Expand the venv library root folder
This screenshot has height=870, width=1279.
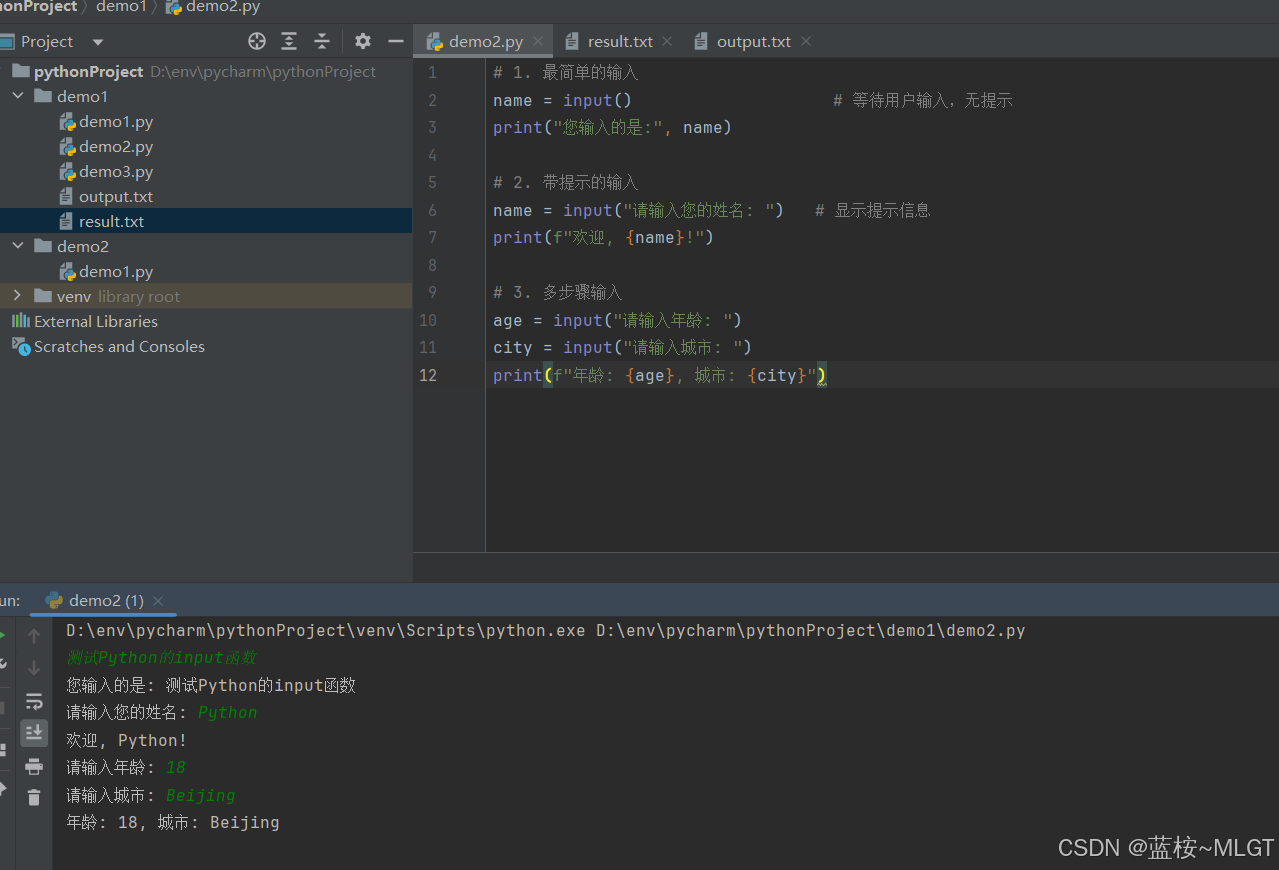click(18, 296)
